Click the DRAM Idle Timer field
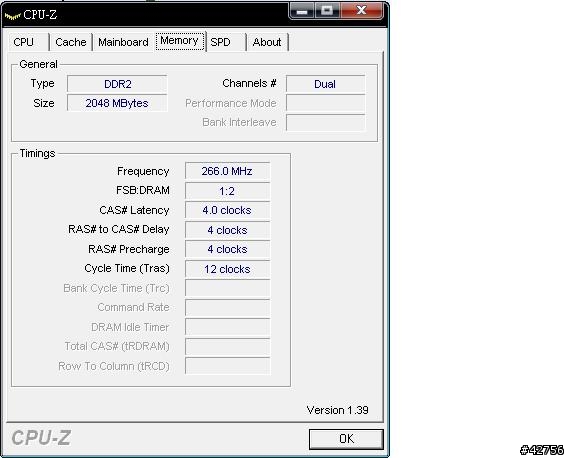The width and height of the screenshot is (569, 458). pos(228,327)
